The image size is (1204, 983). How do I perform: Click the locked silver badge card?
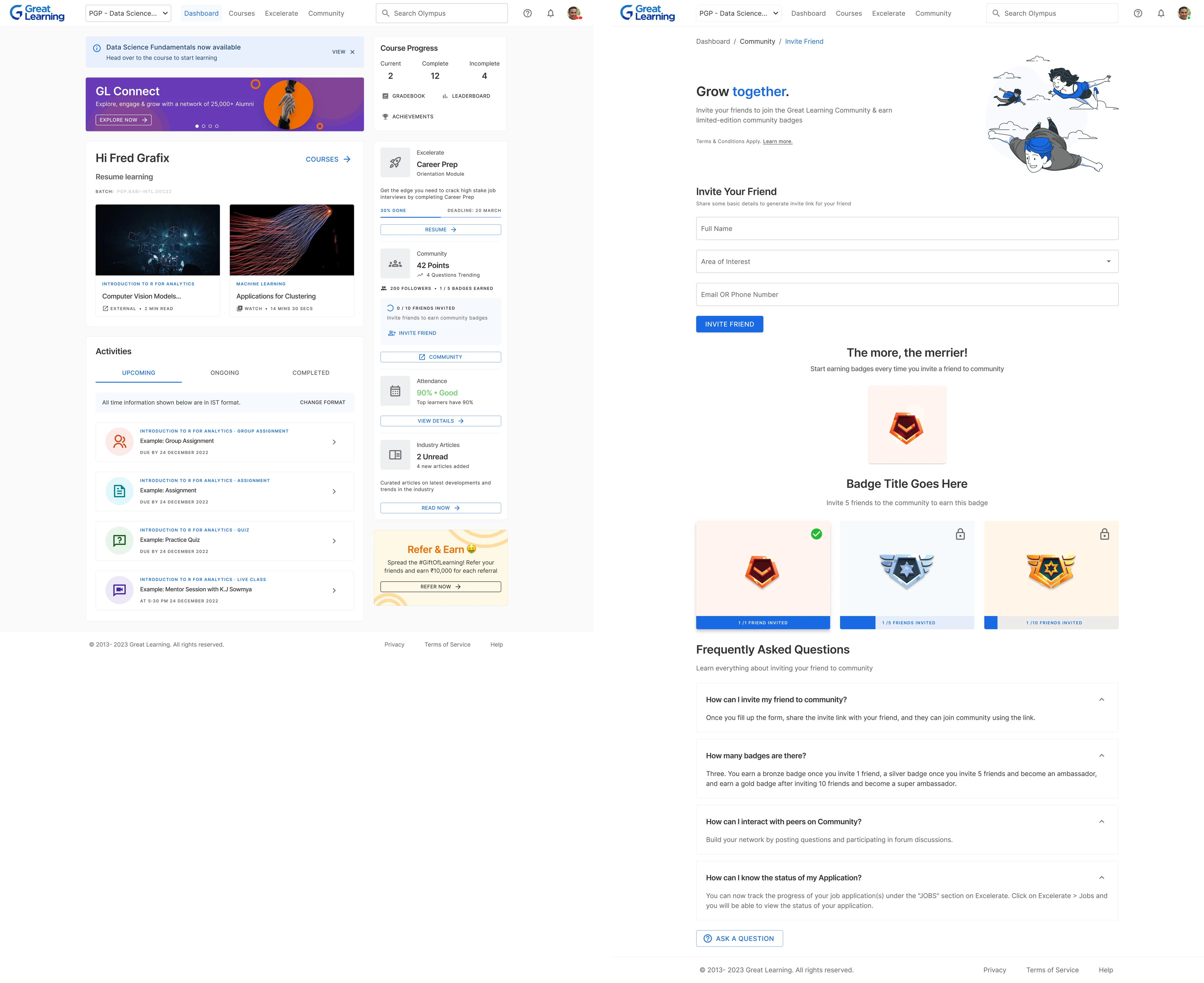(907, 569)
